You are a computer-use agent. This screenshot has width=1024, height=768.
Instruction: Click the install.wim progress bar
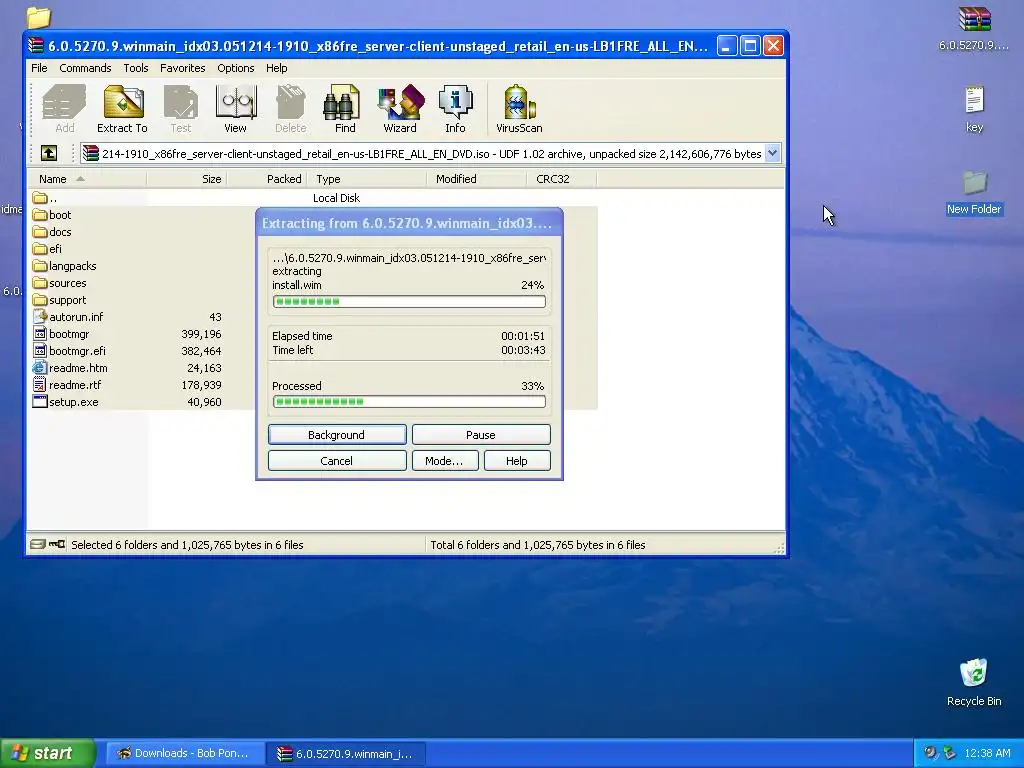(x=409, y=301)
